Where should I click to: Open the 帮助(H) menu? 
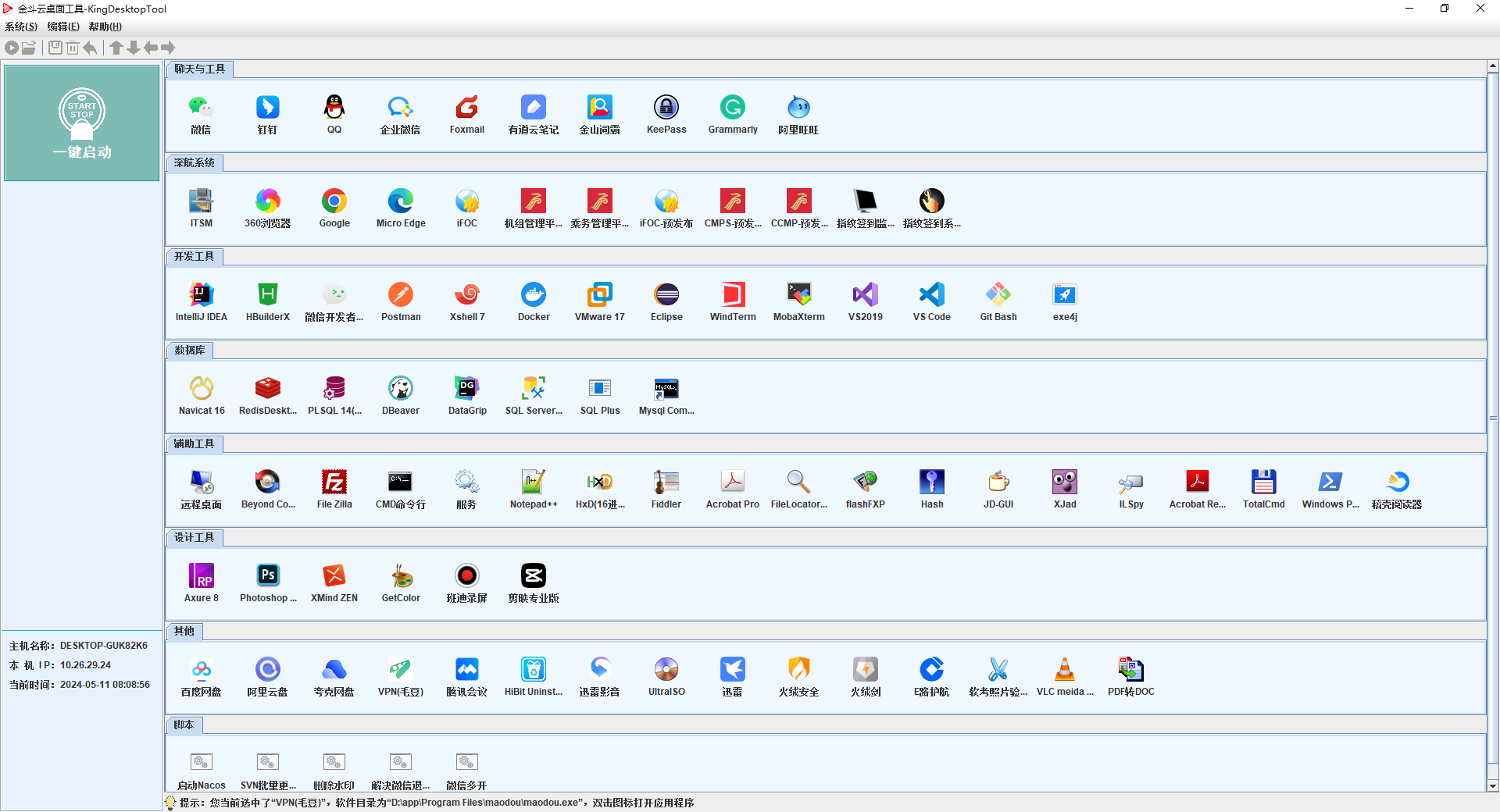105,27
